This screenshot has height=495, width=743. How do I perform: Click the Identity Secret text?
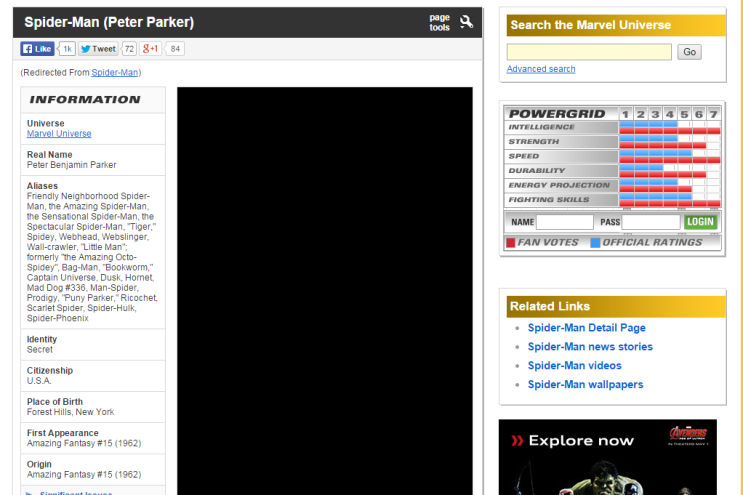click(x=40, y=350)
